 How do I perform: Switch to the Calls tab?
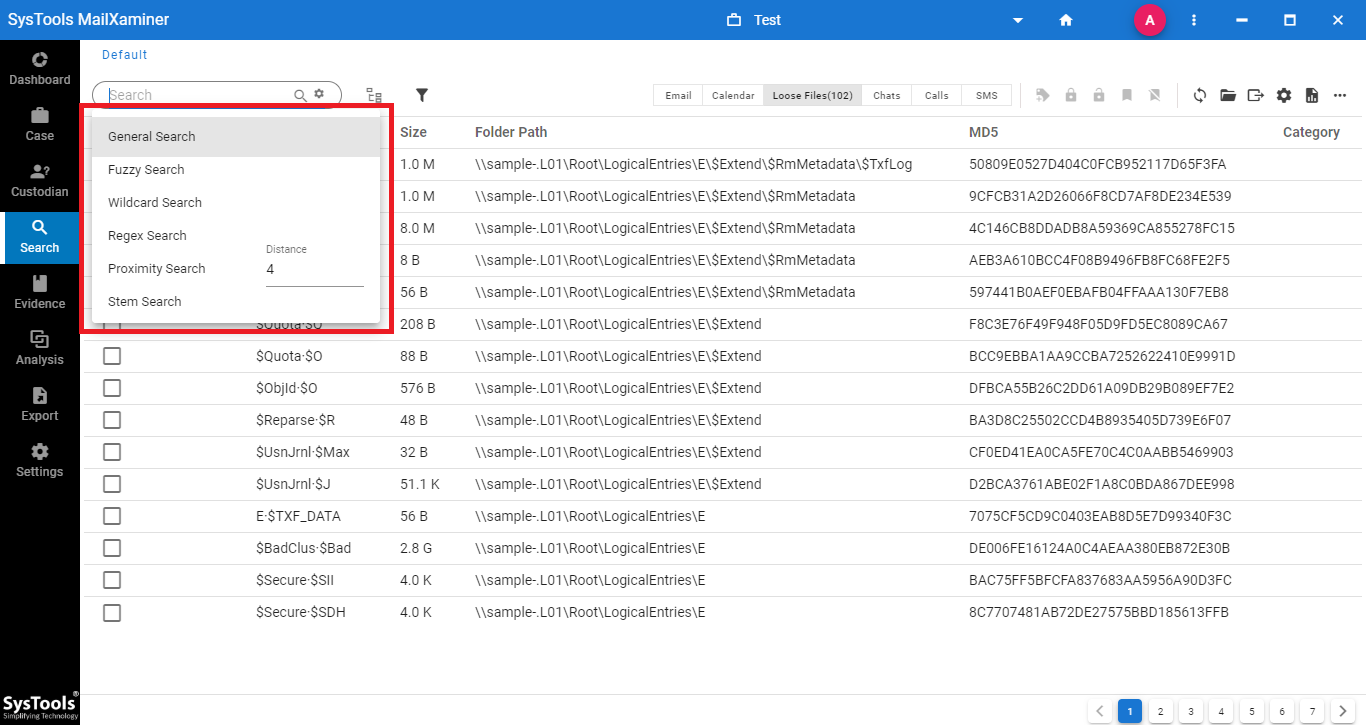[x=937, y=95]
